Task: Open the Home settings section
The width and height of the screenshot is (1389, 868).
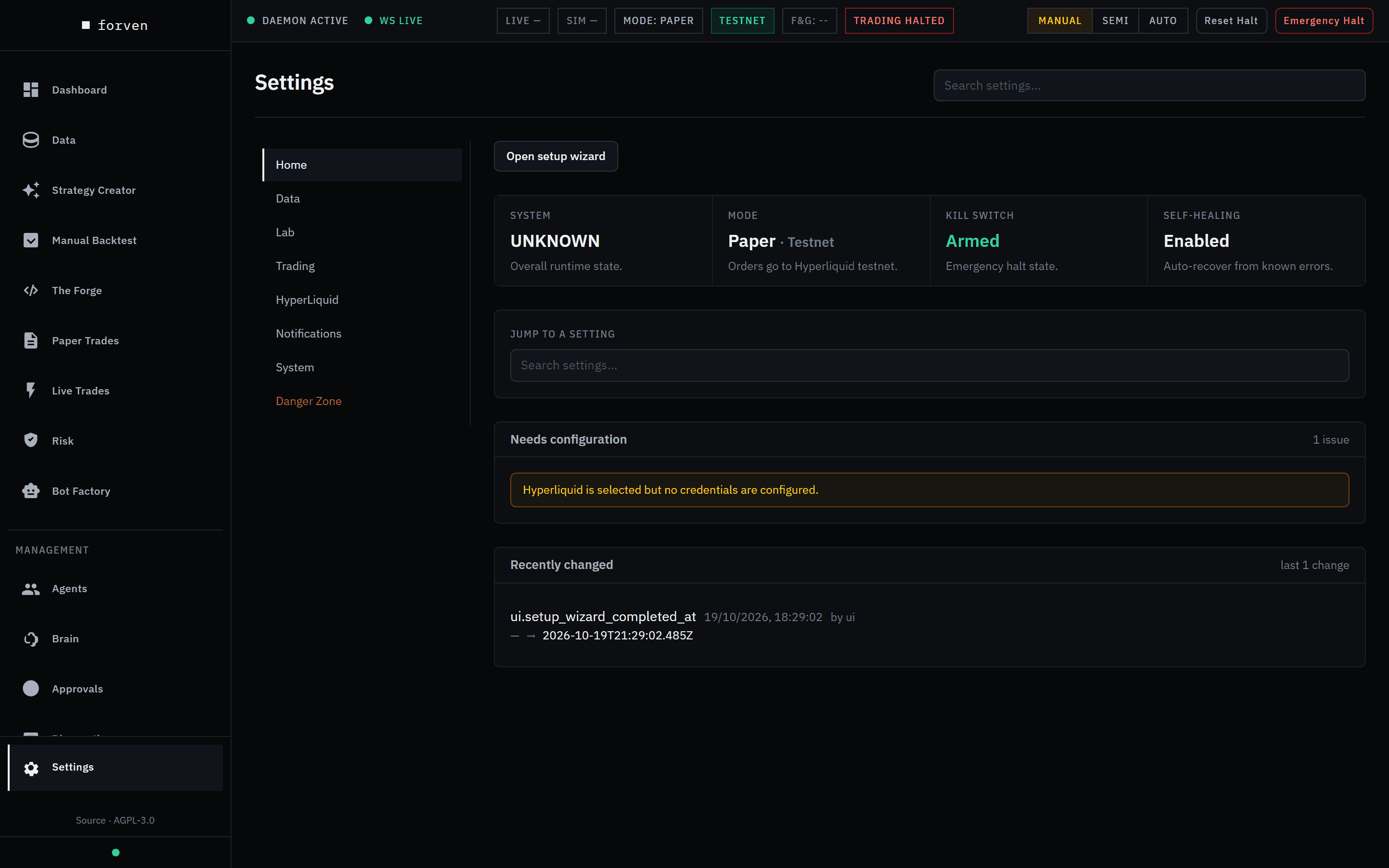Action: (x=362, y=165)
